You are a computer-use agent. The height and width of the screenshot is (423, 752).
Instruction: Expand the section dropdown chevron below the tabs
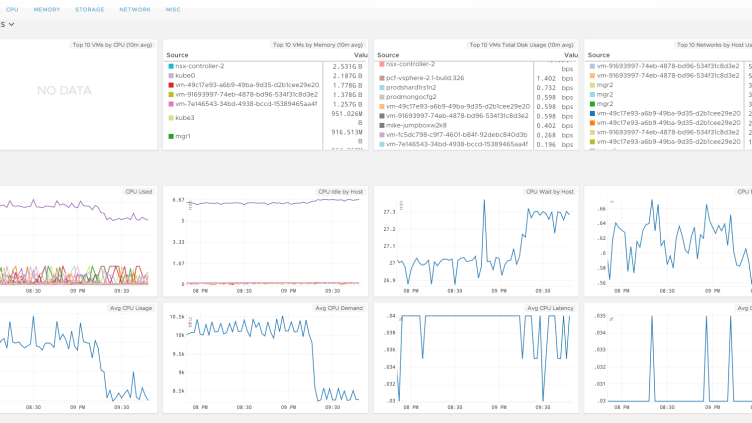coord(11,24)
